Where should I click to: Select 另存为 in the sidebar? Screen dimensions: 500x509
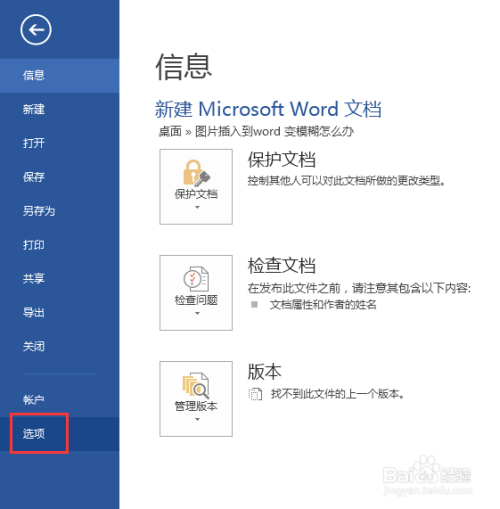click(60, 211)
